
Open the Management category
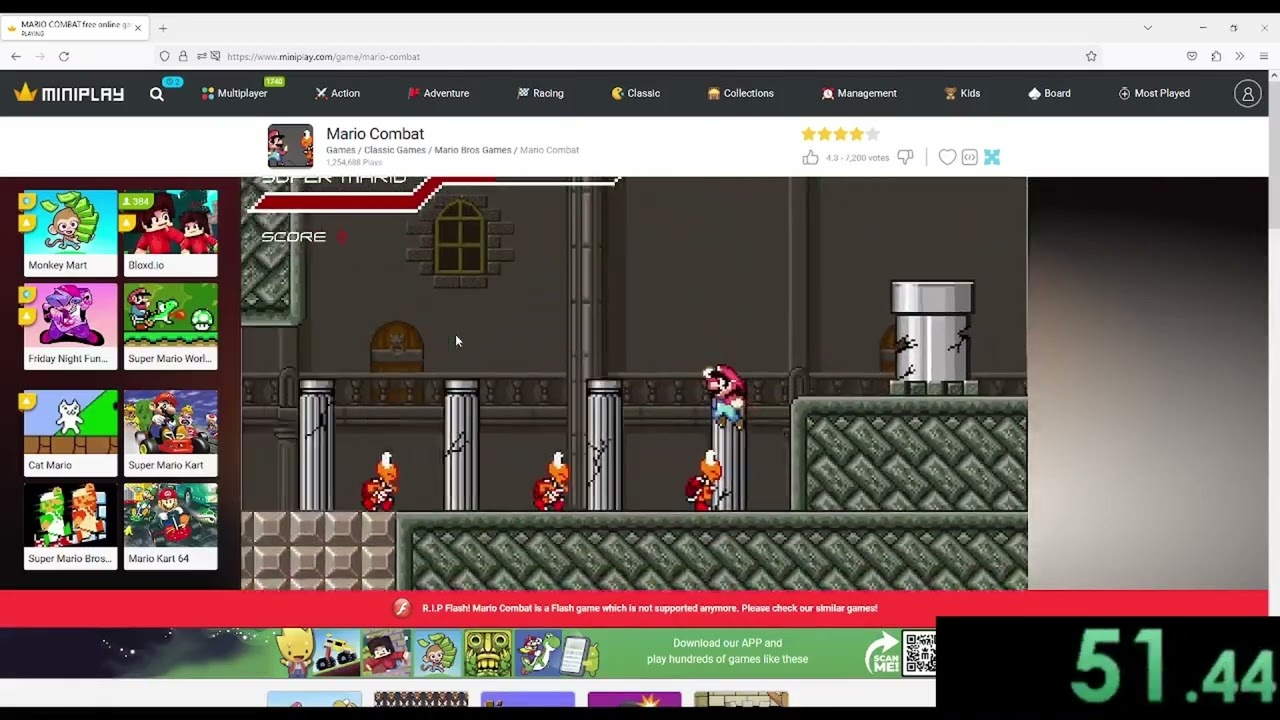click(x=859, y=93)
